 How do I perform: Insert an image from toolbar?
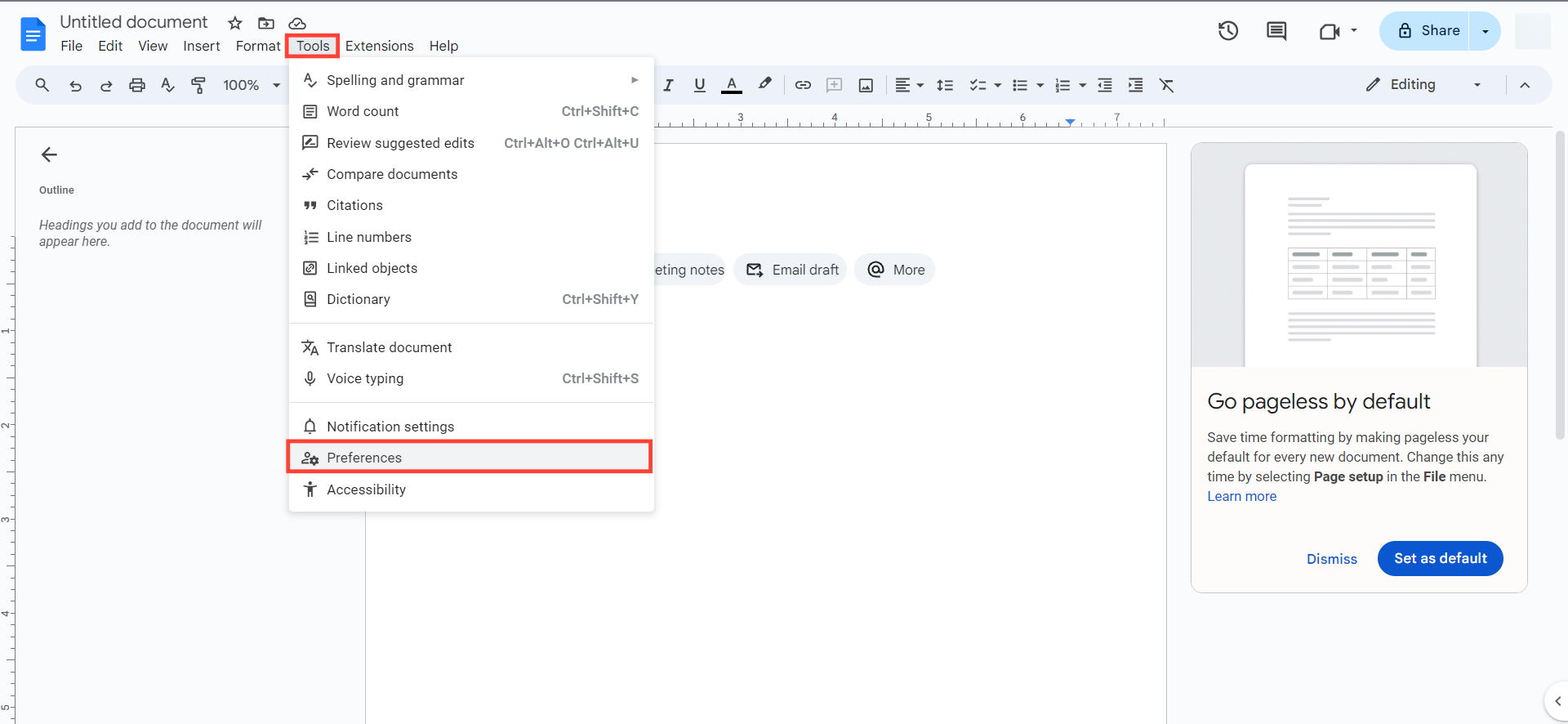pyautogui.click(x=866, y=85)
